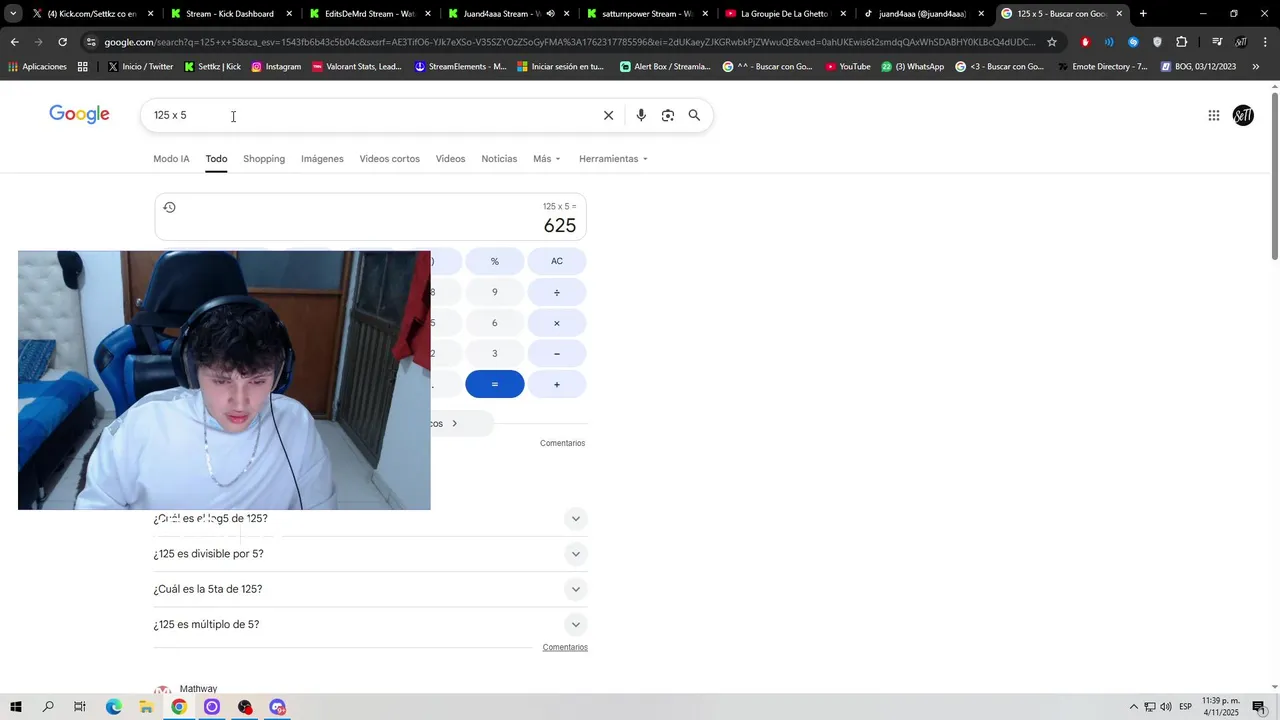
Task: Open Windows Start menu
Action: point(16,707)
